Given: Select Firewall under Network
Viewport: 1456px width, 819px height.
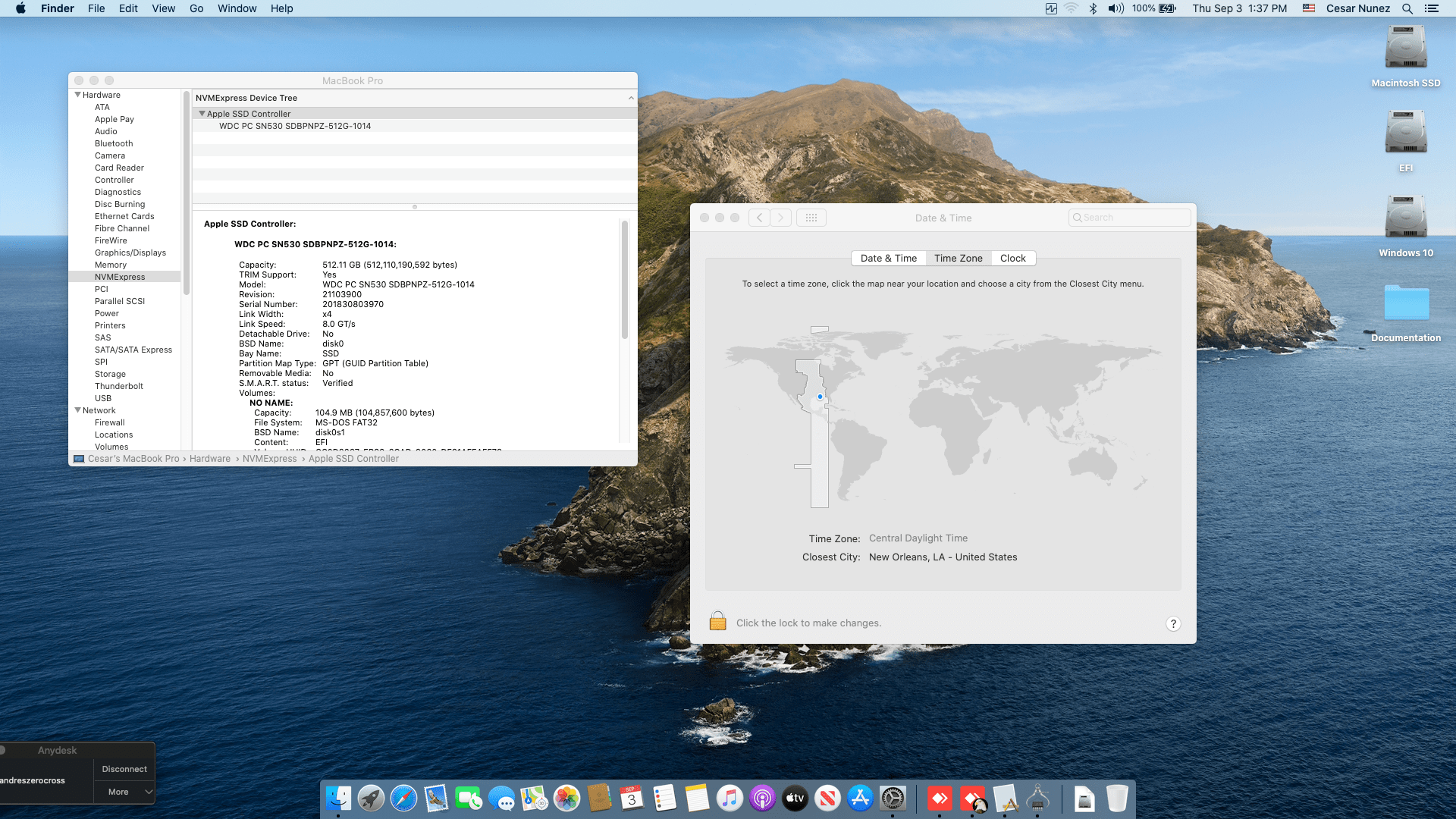Looking at the screenshot, I should (x=110, y=422).
